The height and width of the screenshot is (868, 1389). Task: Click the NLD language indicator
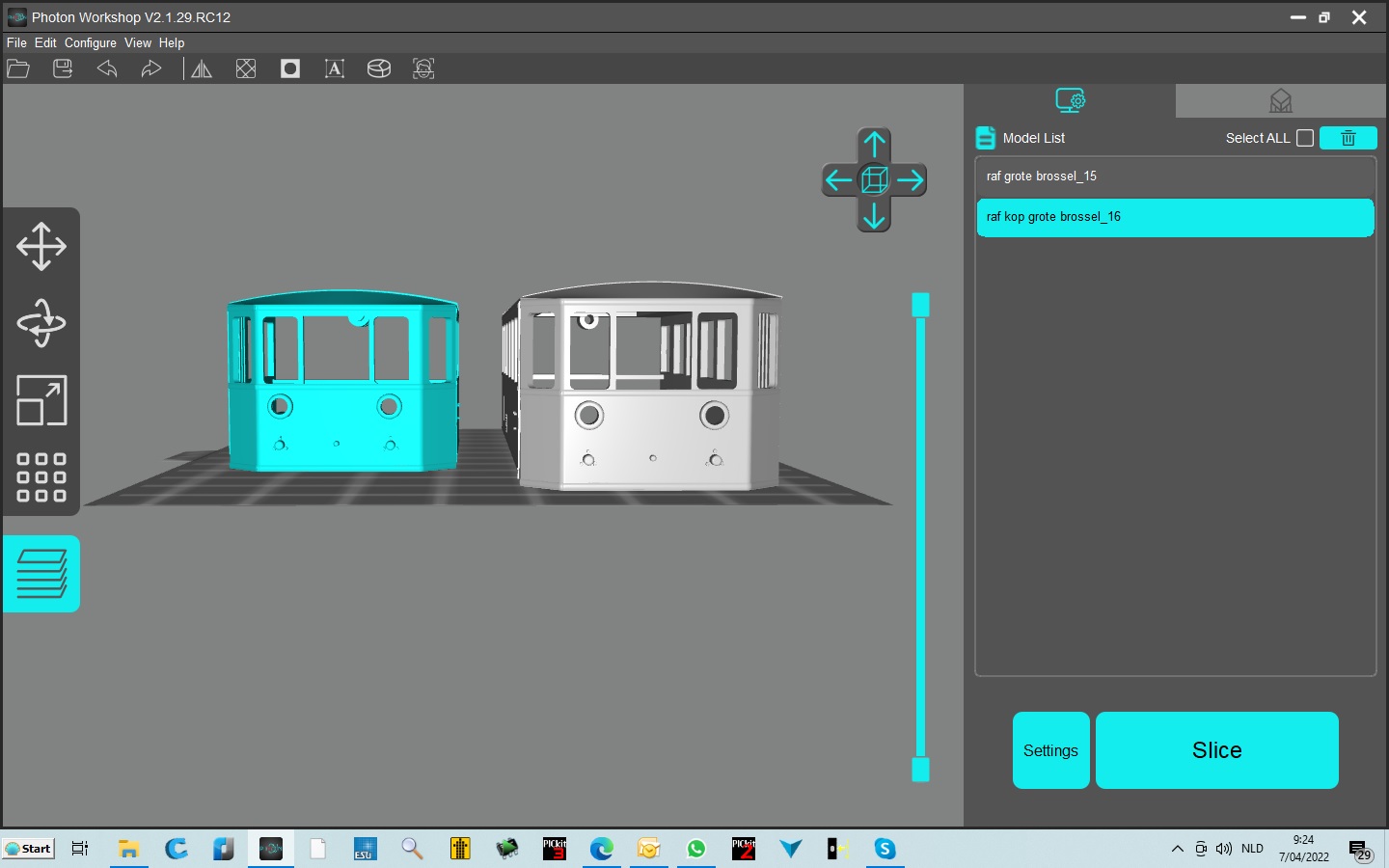[x=1252, y=849]
